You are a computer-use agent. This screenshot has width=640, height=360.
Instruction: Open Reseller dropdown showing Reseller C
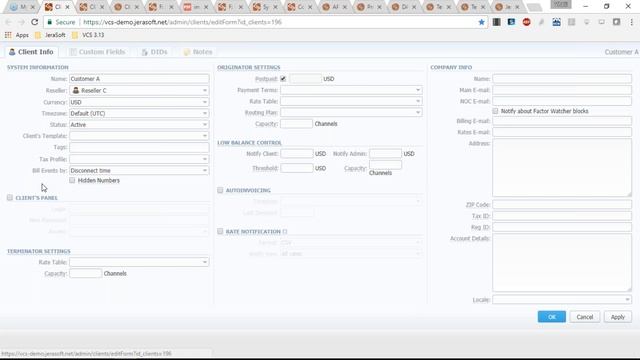(x=139, y=90)
